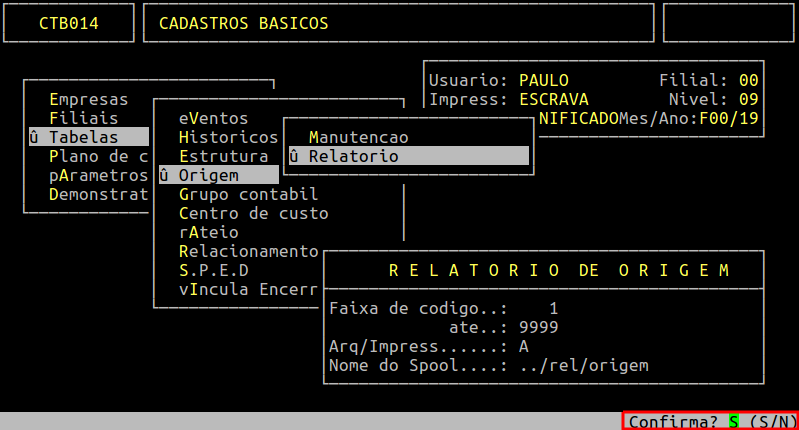Open the Centro de custo entry
This screenshot has width=799, height=430.
[x=253, y=213]
